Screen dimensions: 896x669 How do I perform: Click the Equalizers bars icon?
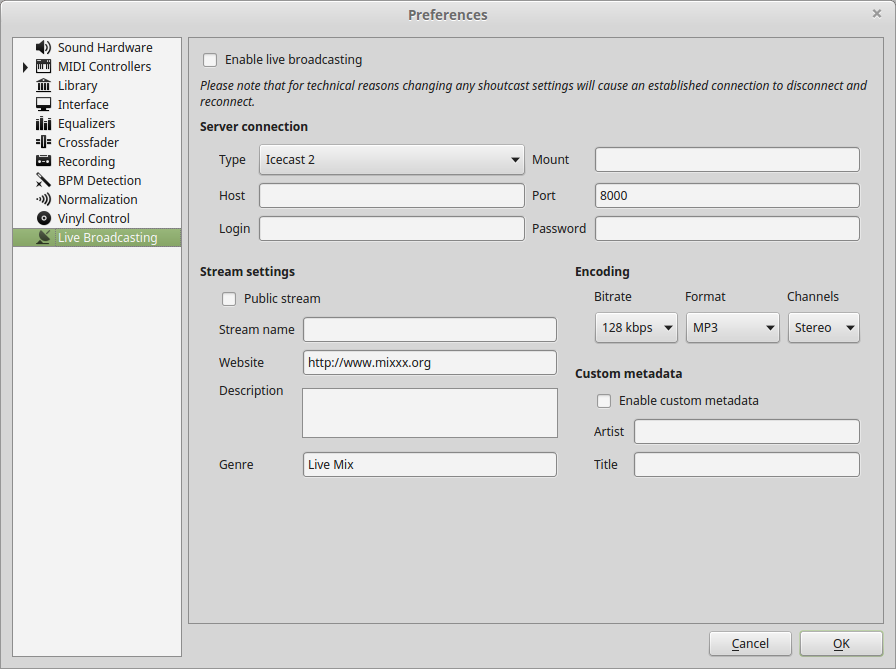pyautogui.click(x=43, y=124)
